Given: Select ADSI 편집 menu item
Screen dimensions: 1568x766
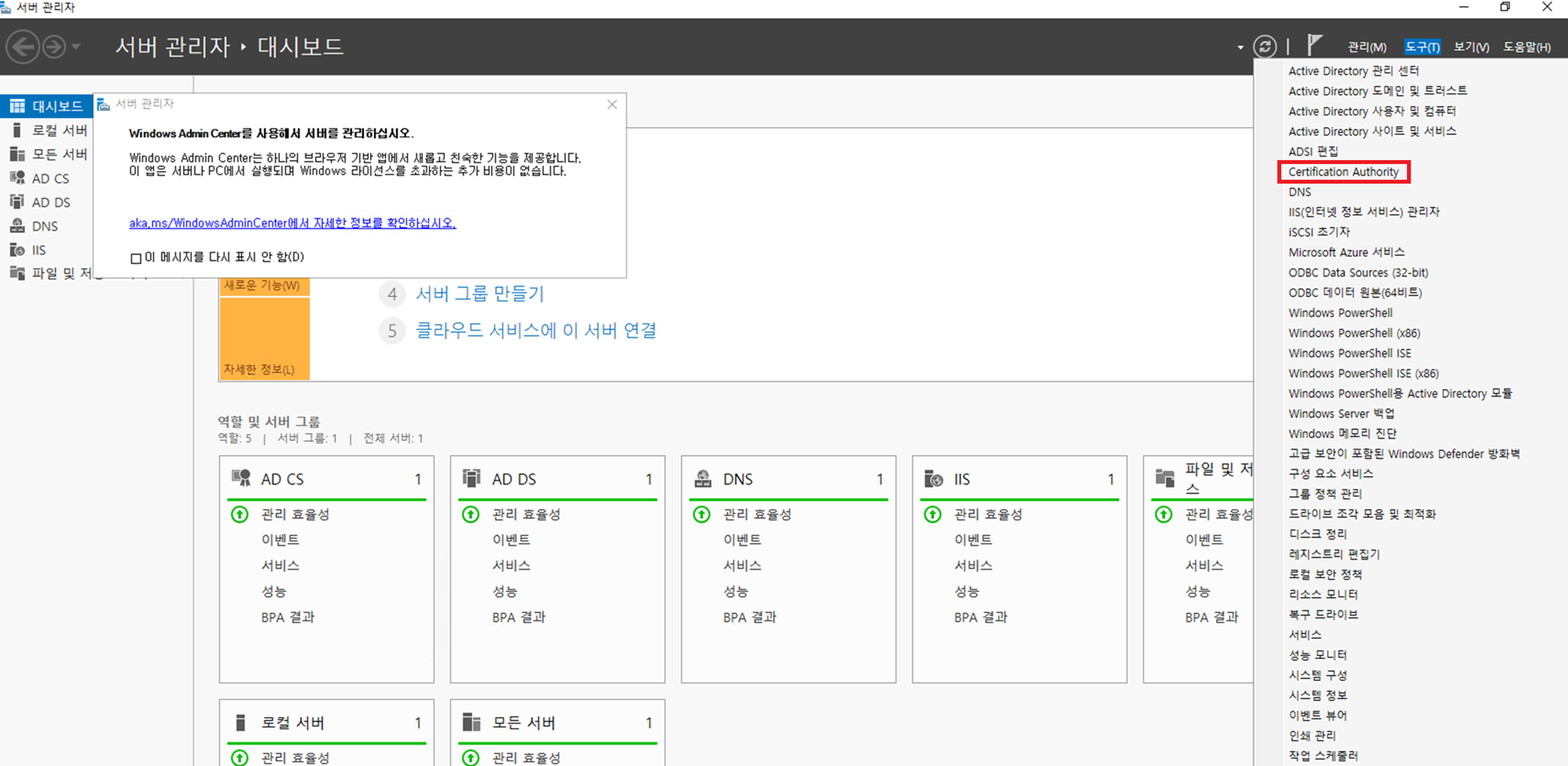Looking at the screenshot, I should [1313, 151].
